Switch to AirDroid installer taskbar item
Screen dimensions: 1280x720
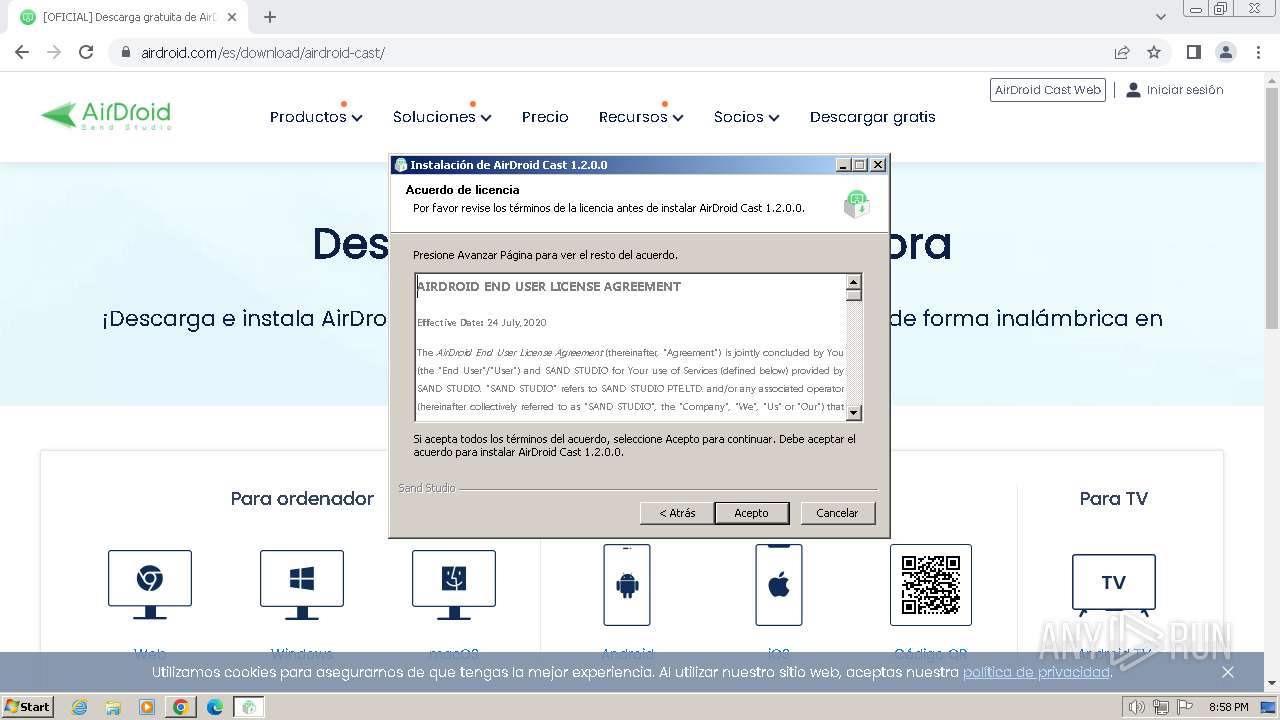[x=249, y=707]
